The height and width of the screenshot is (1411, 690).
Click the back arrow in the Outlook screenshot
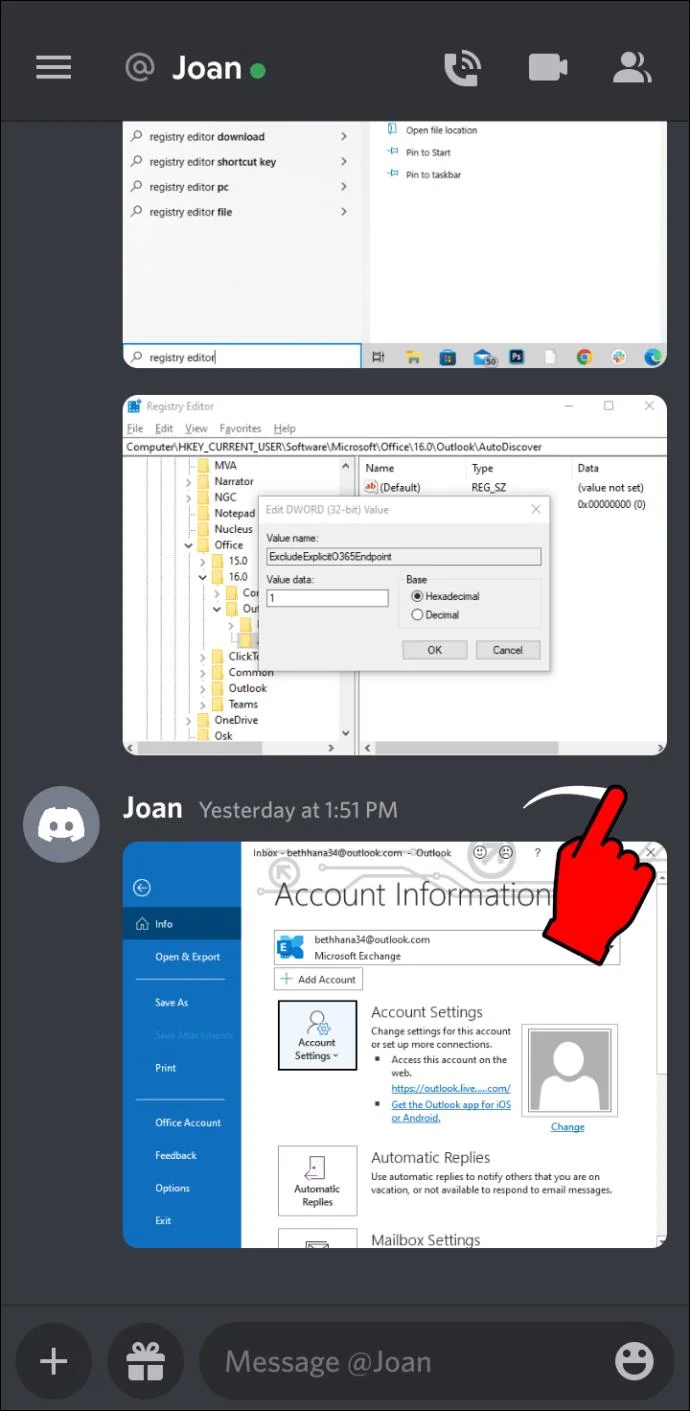click(x=141, y=887)
